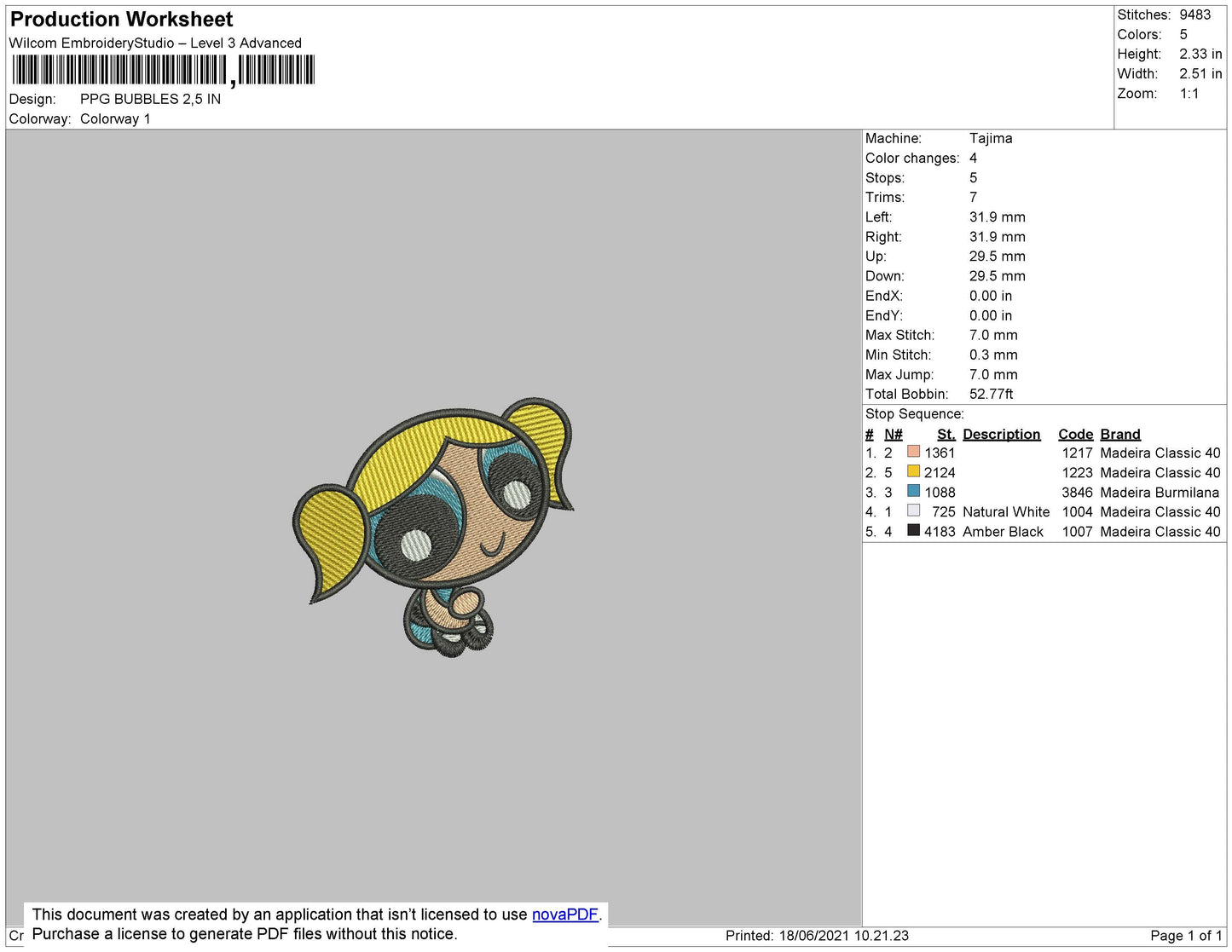
Task: Click the Bubbles embroidery design preview
Action: [x=433, y=527]
